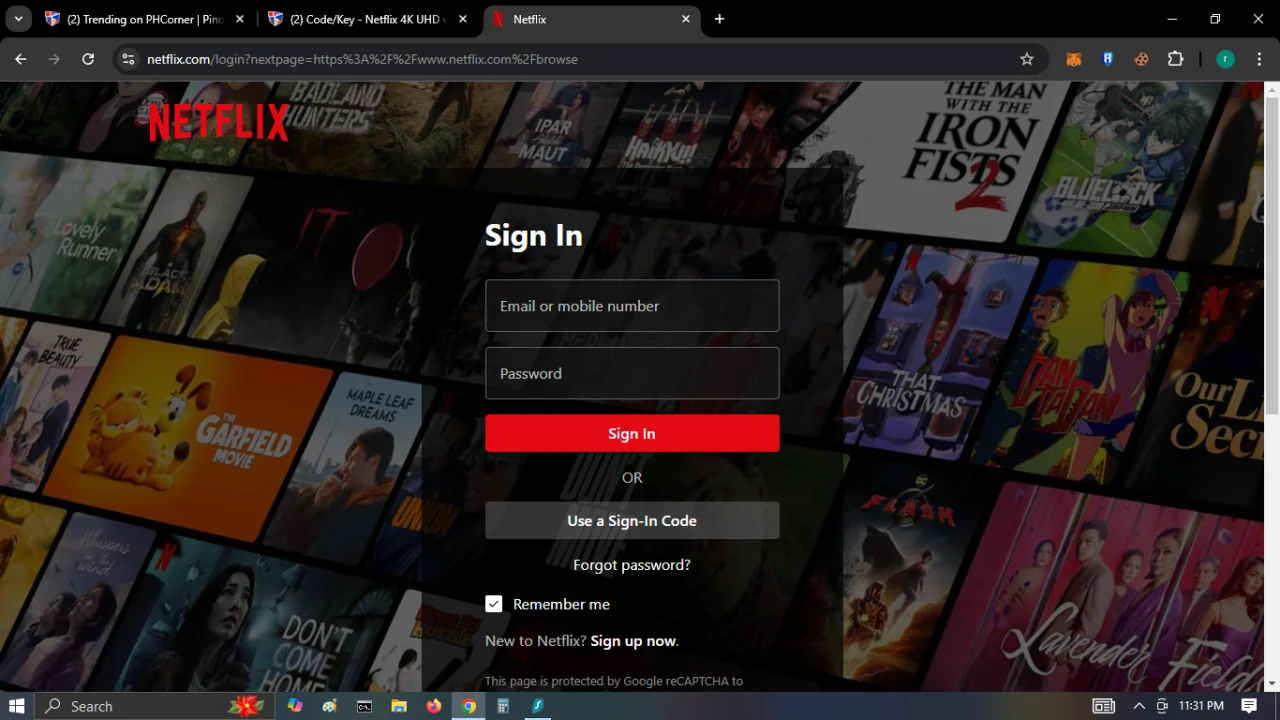
Task: Open the blue shield extension icon
Action: (1108, 59)
